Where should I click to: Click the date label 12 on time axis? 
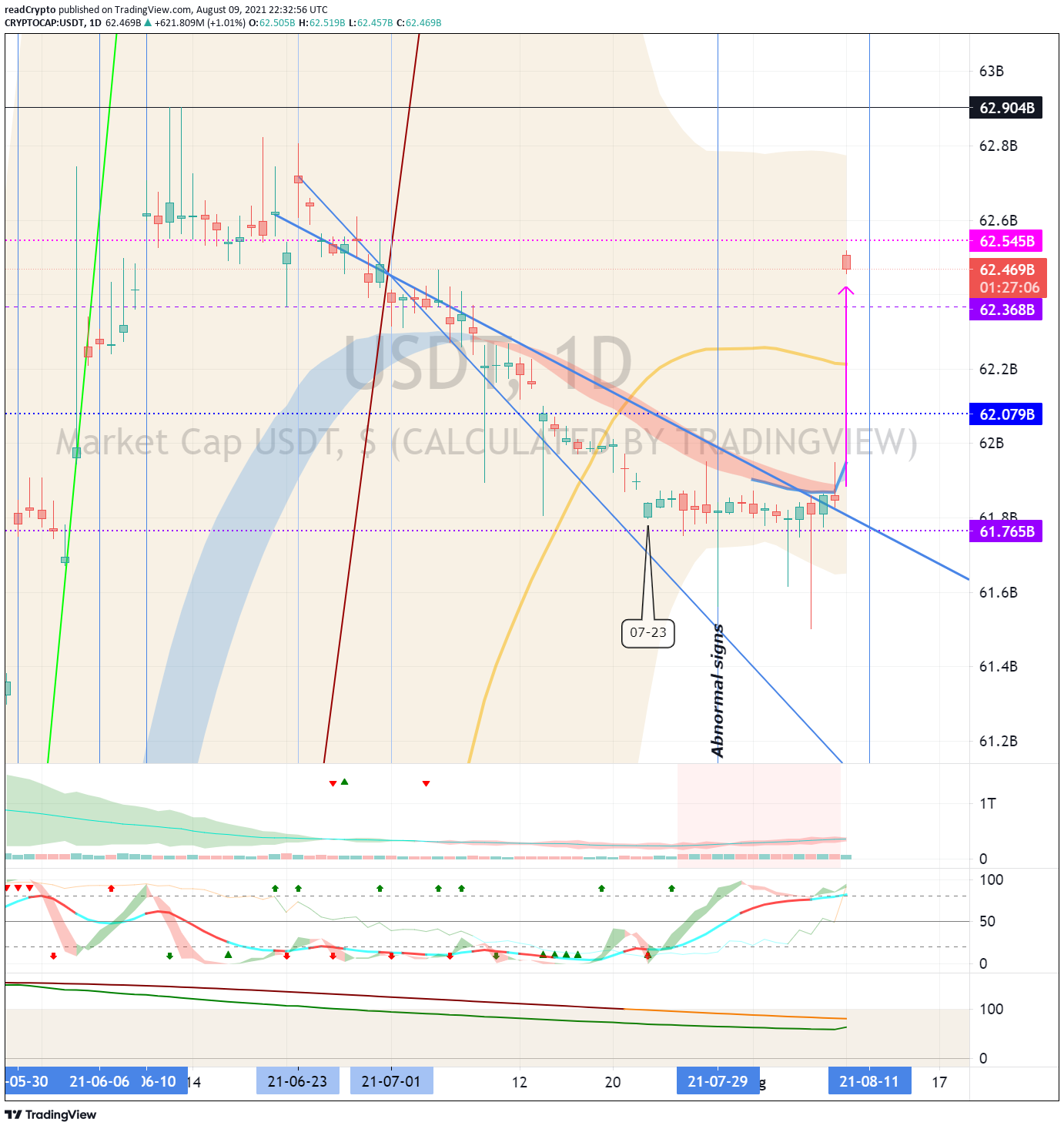(x=520, y=1082)
